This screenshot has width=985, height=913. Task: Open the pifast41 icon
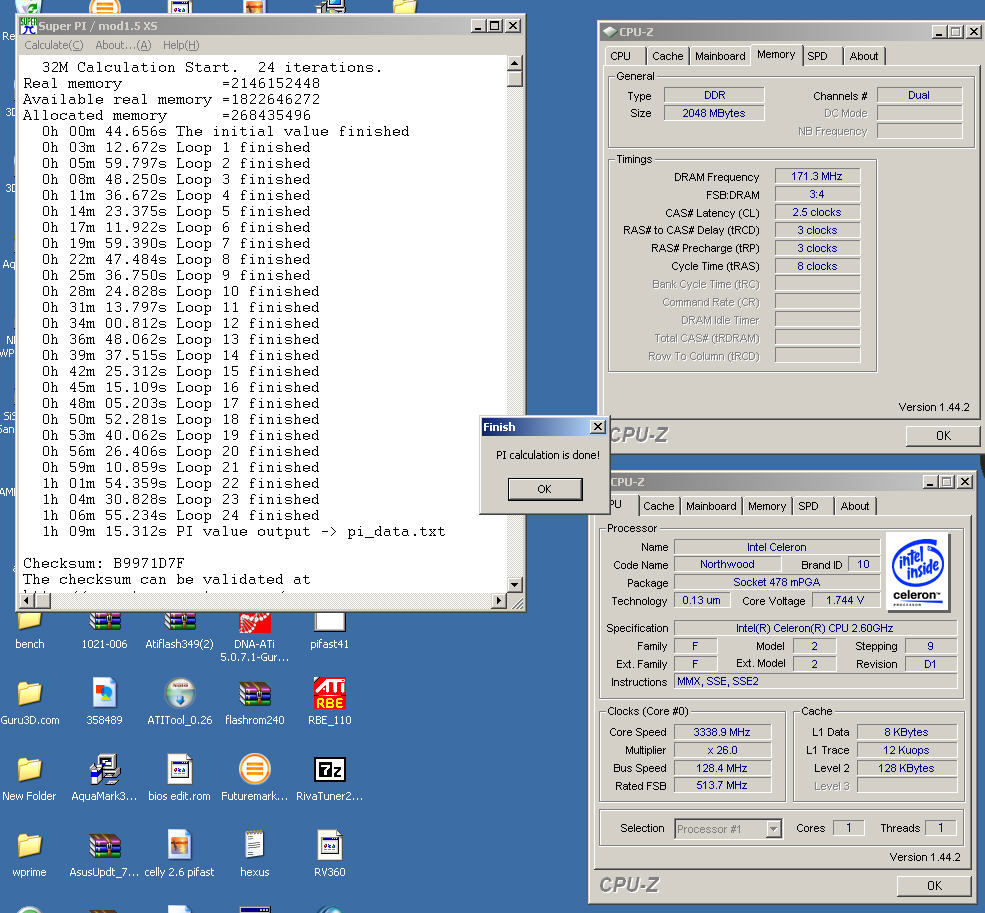[x=329, y=622]
